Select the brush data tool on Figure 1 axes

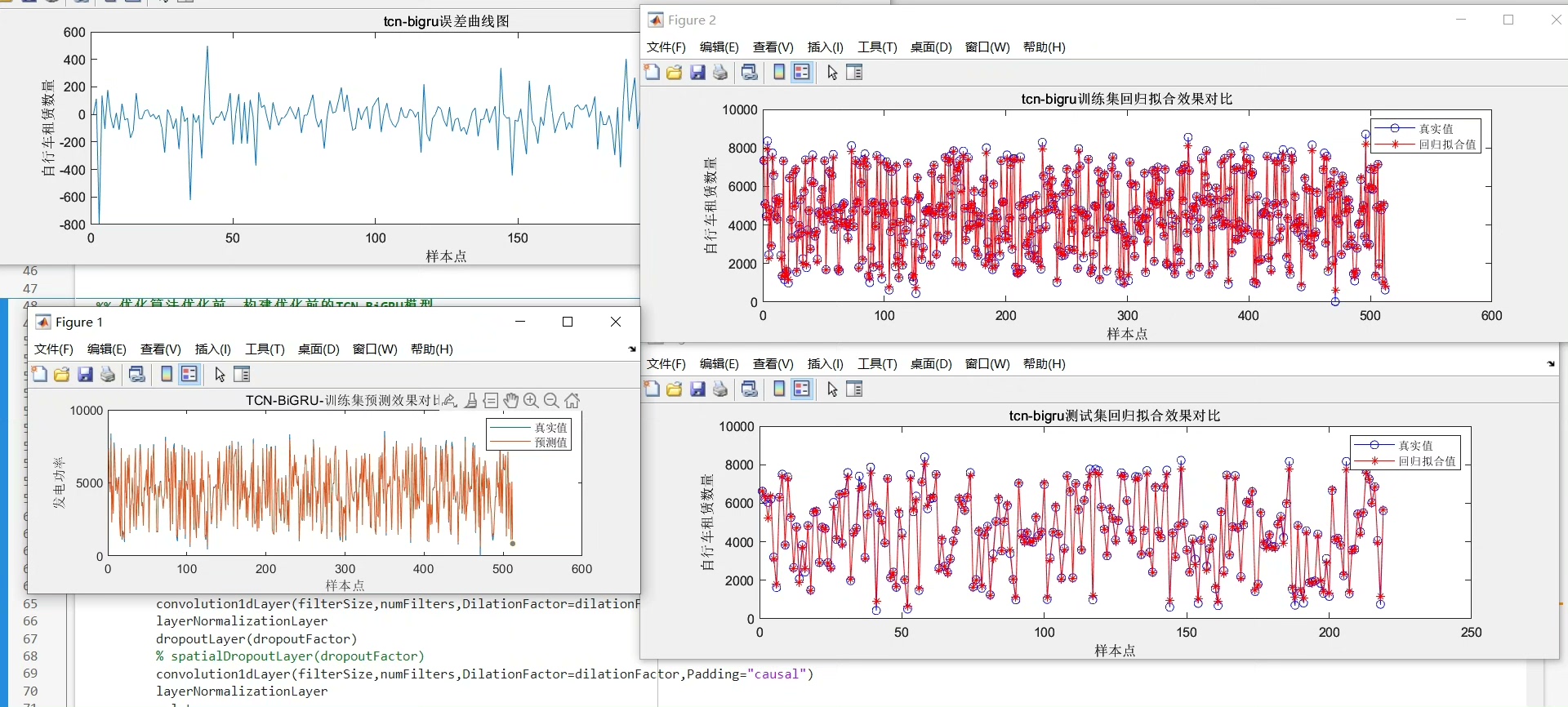tap(471, 400)
